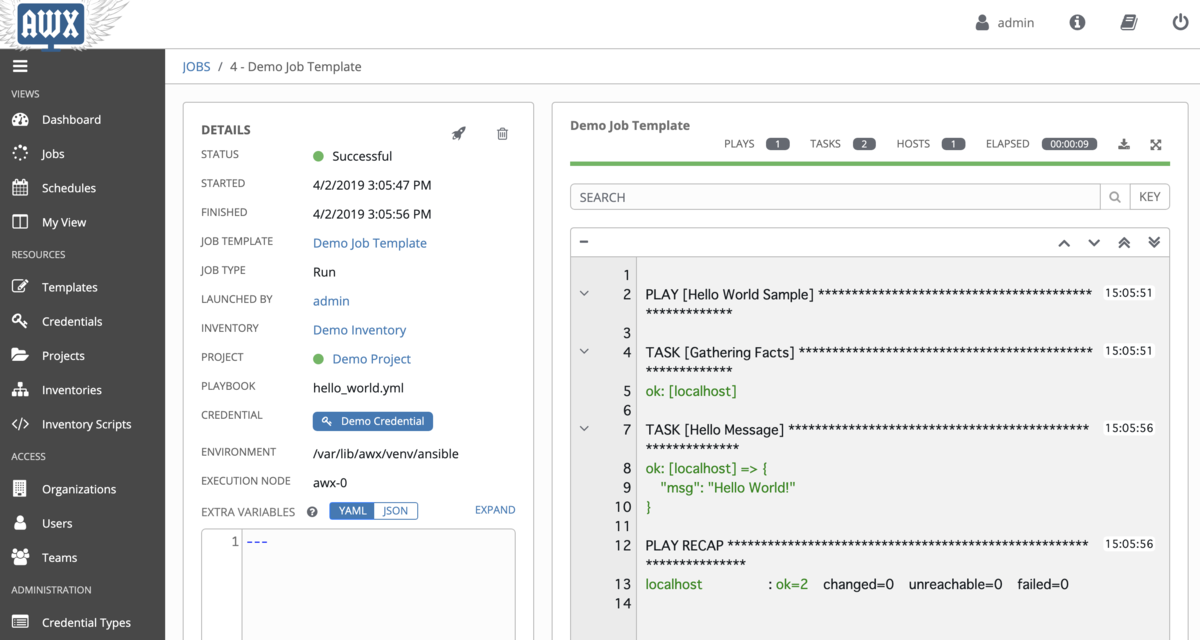Click the Users person icon in sidebar

click(20, 523)
